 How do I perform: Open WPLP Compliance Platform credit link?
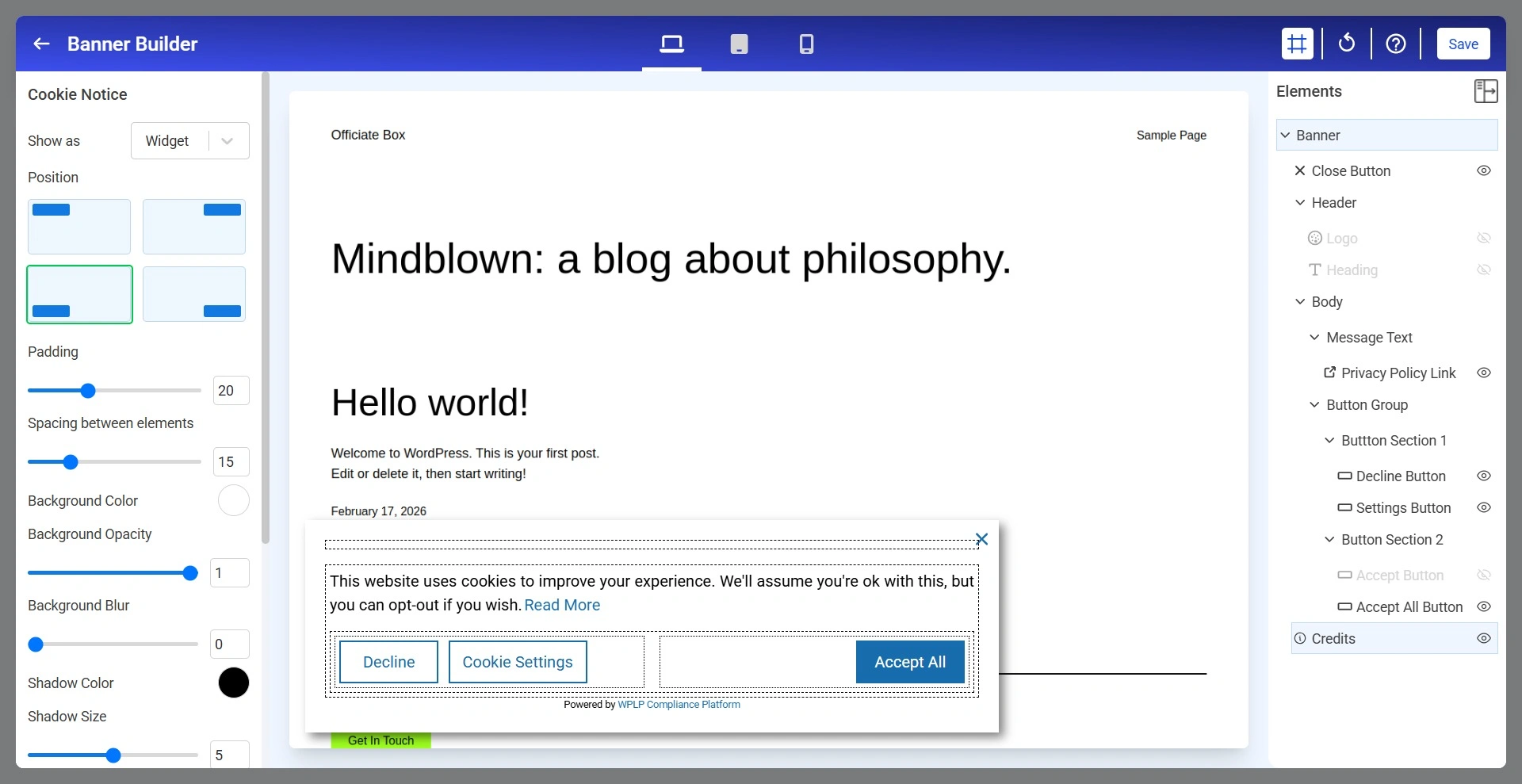pyautogui.click(x=679, y=704)
